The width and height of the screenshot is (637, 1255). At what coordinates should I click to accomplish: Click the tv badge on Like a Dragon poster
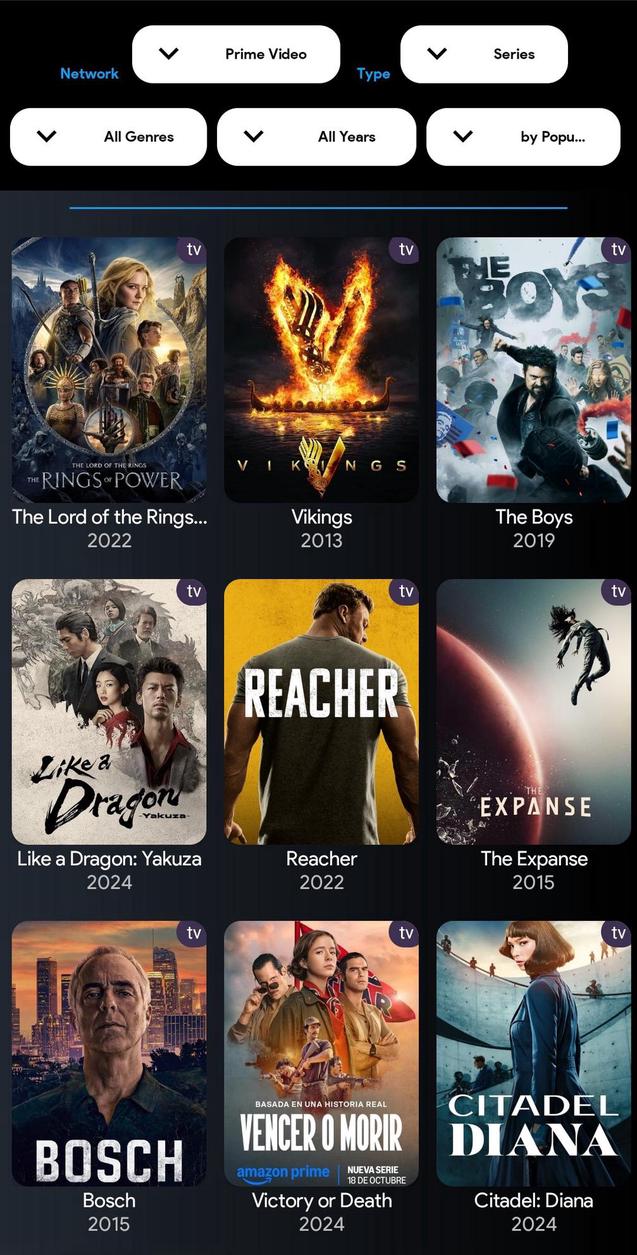[193, 591]
